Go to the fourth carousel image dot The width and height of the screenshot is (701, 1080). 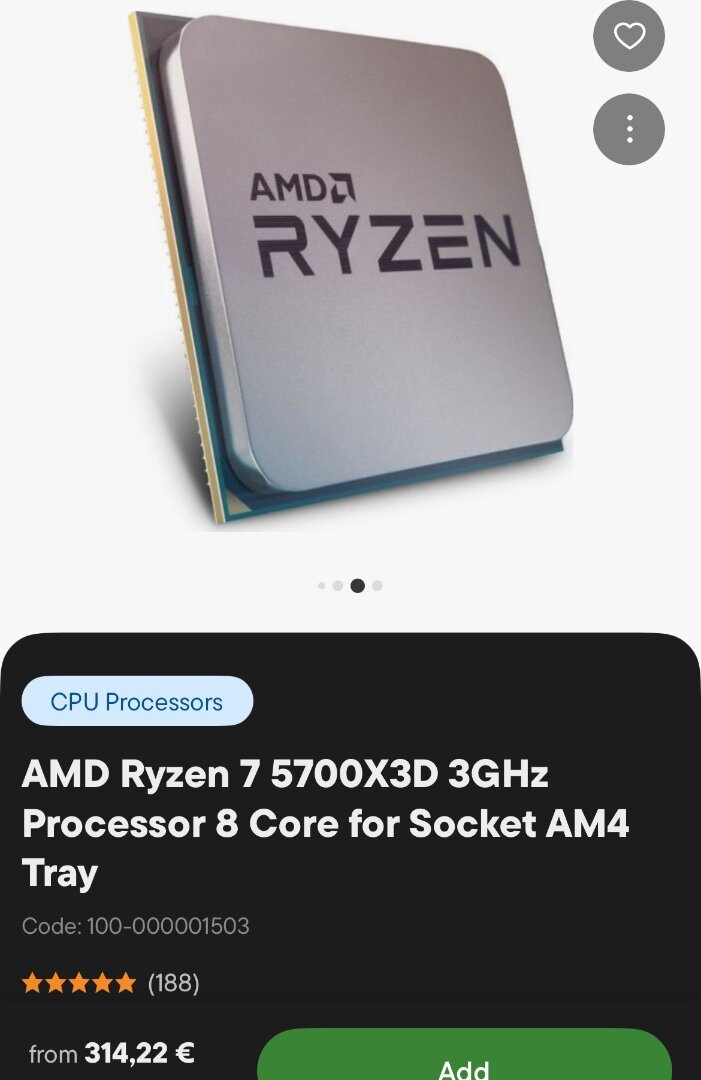click(377, 585)
